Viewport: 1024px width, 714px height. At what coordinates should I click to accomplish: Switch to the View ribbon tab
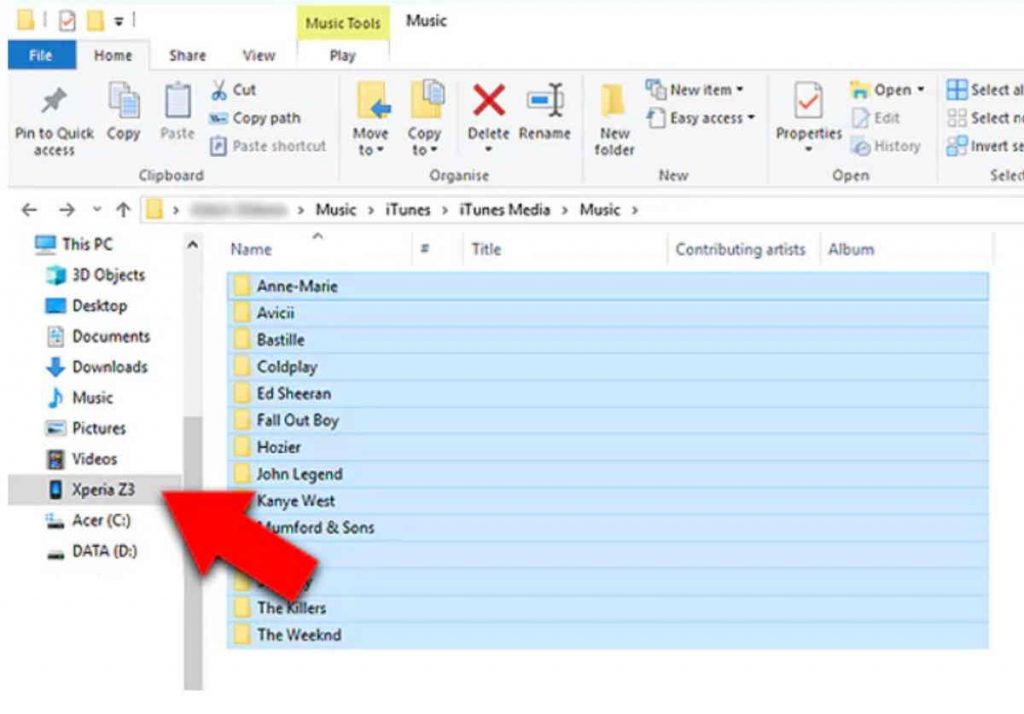click(259, 56)
